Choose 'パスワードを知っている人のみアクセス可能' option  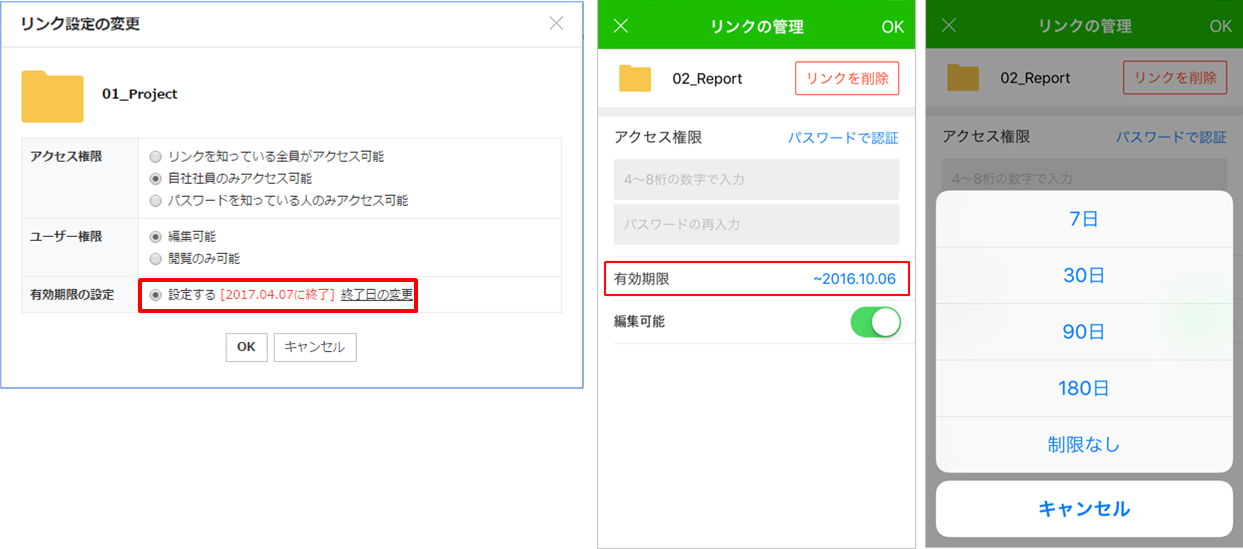155,201
